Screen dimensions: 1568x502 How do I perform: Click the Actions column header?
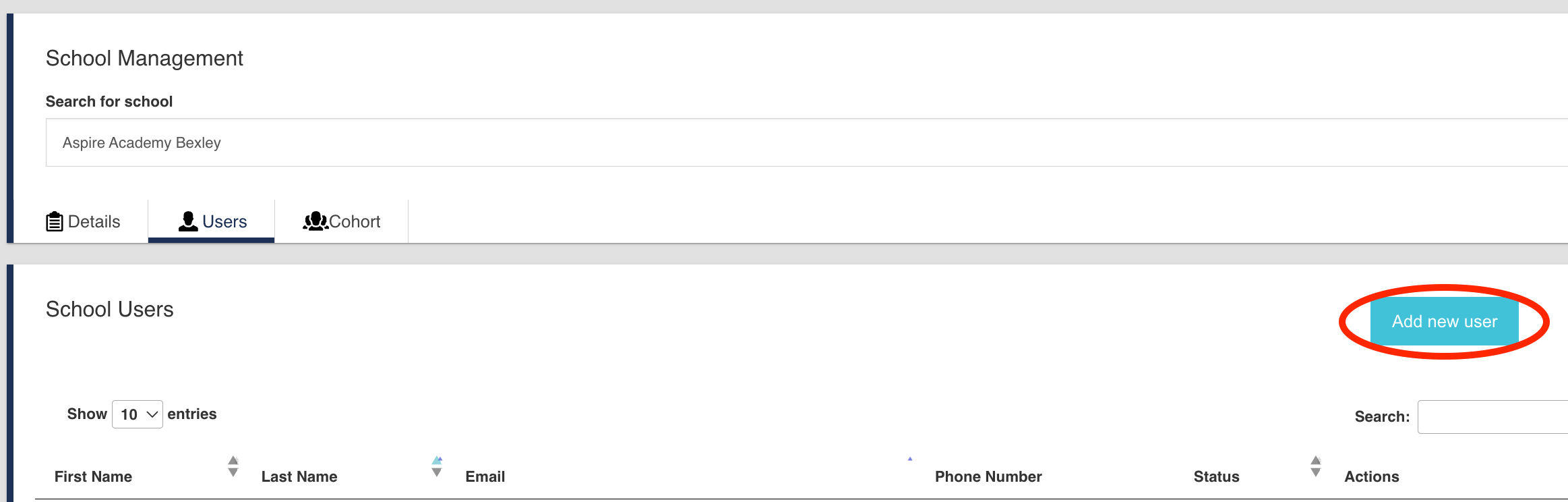[x=1372, y=476]
